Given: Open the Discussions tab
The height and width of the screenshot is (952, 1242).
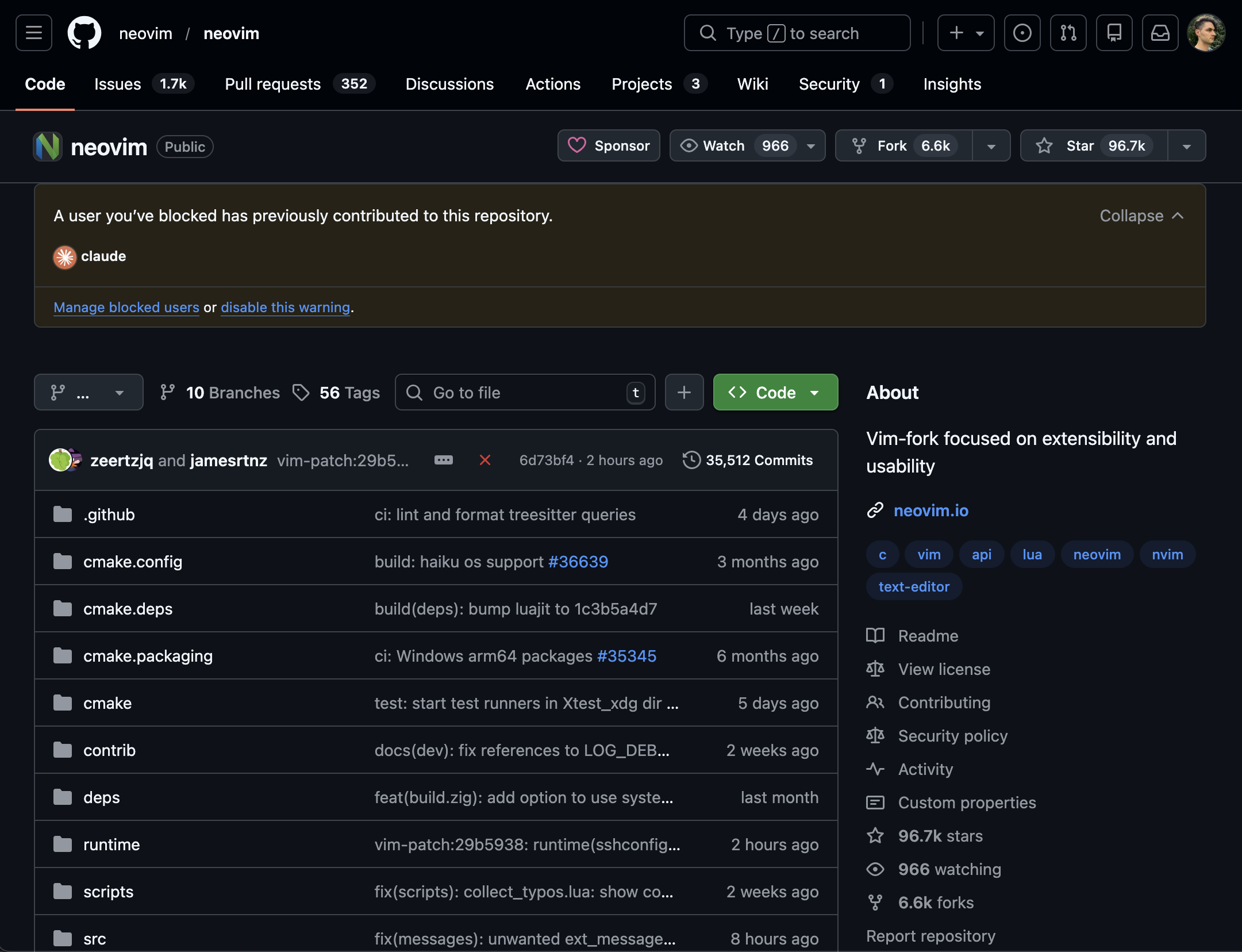Looking at the screenshot, I should [449, 84].
